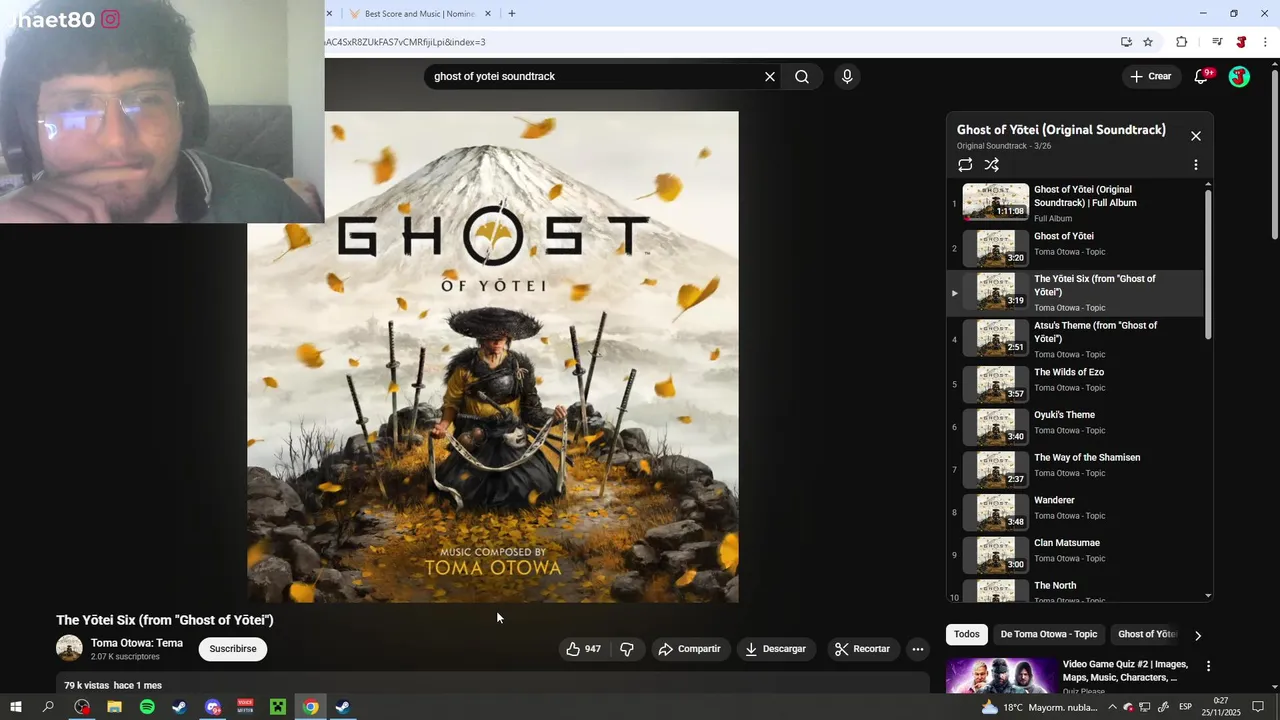1280x720 pixels.
Task: Select the De Toma Otowa - Topic chip
Action: click(1049, 634)
